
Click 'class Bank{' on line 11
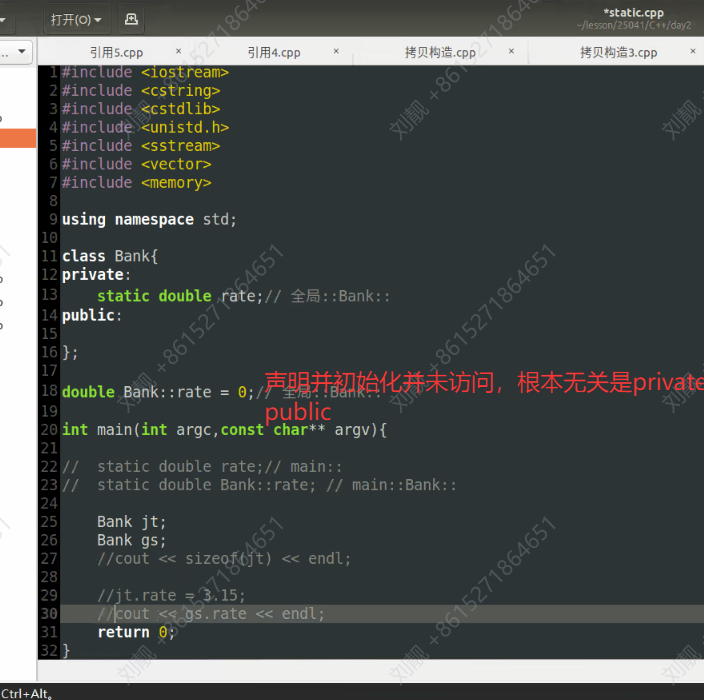click(x=110, y=256)
